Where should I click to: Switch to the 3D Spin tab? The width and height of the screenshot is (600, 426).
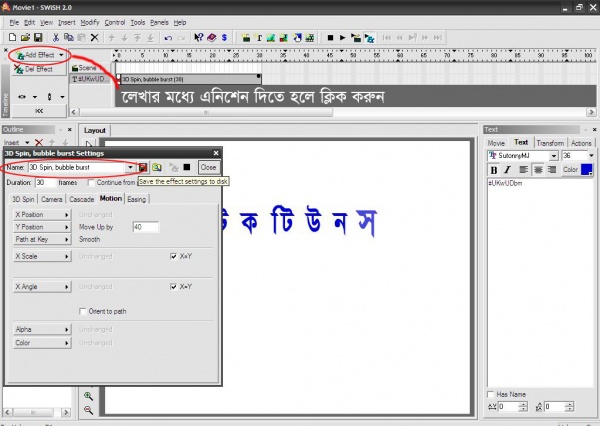point(23,199)
